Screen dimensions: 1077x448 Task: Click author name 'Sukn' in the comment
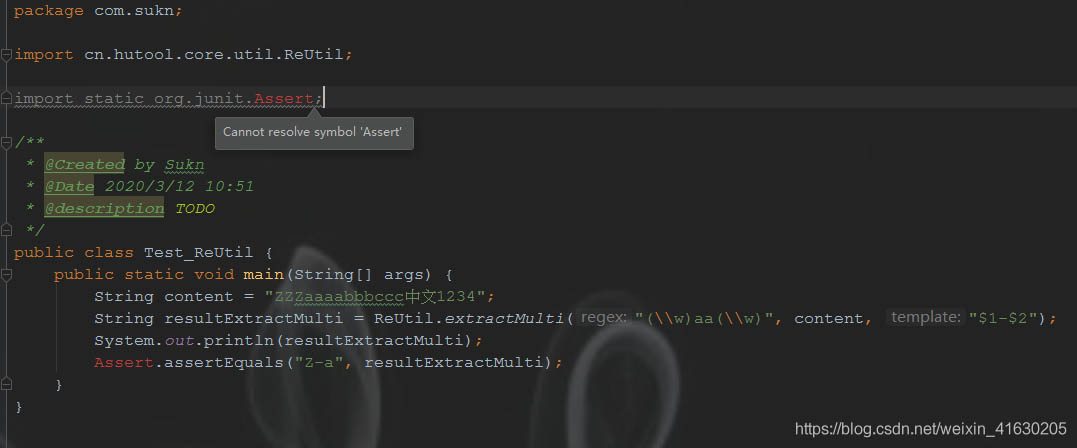coord(184,165)
